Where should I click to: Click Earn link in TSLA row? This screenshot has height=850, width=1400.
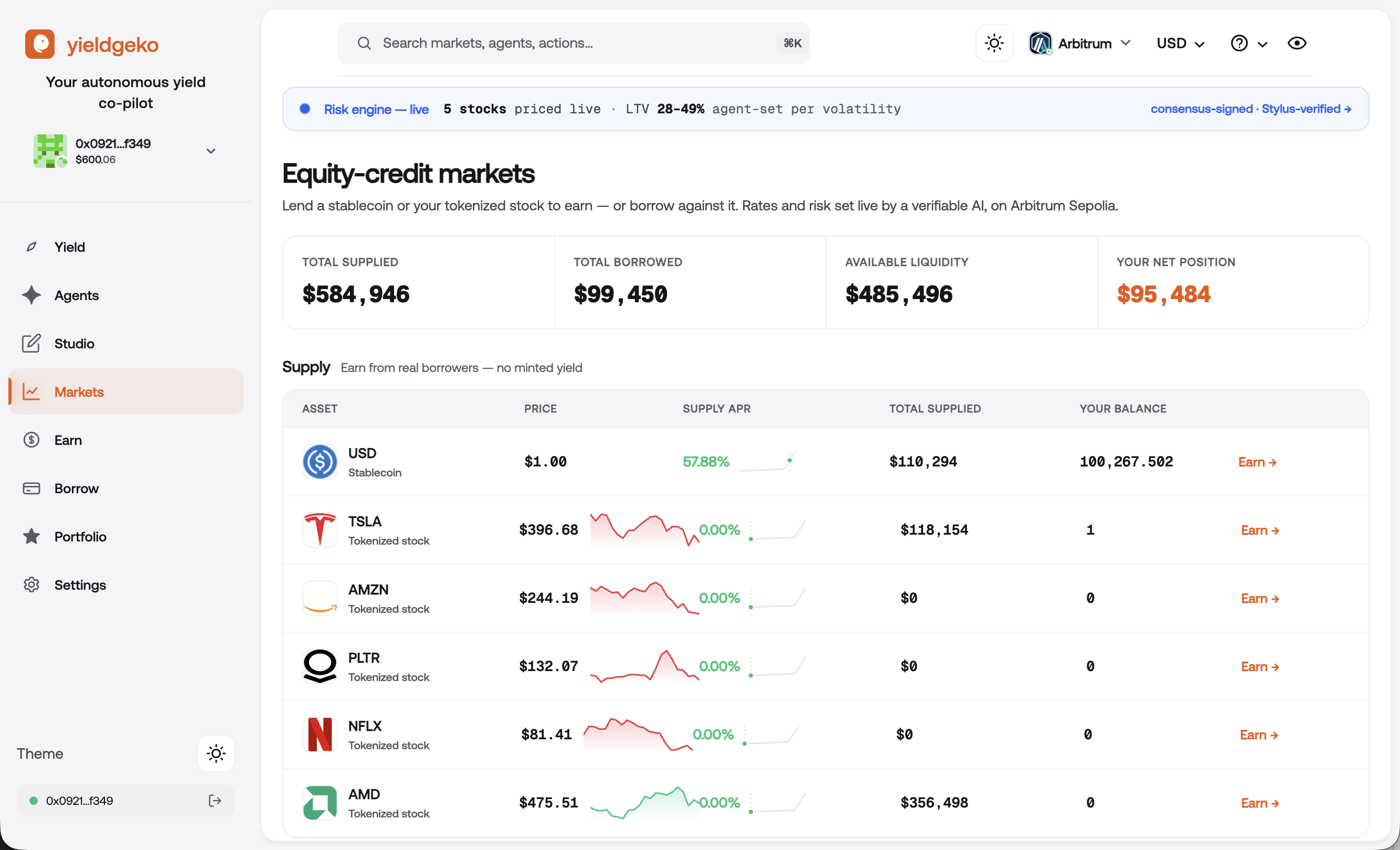pos(1260,530)
